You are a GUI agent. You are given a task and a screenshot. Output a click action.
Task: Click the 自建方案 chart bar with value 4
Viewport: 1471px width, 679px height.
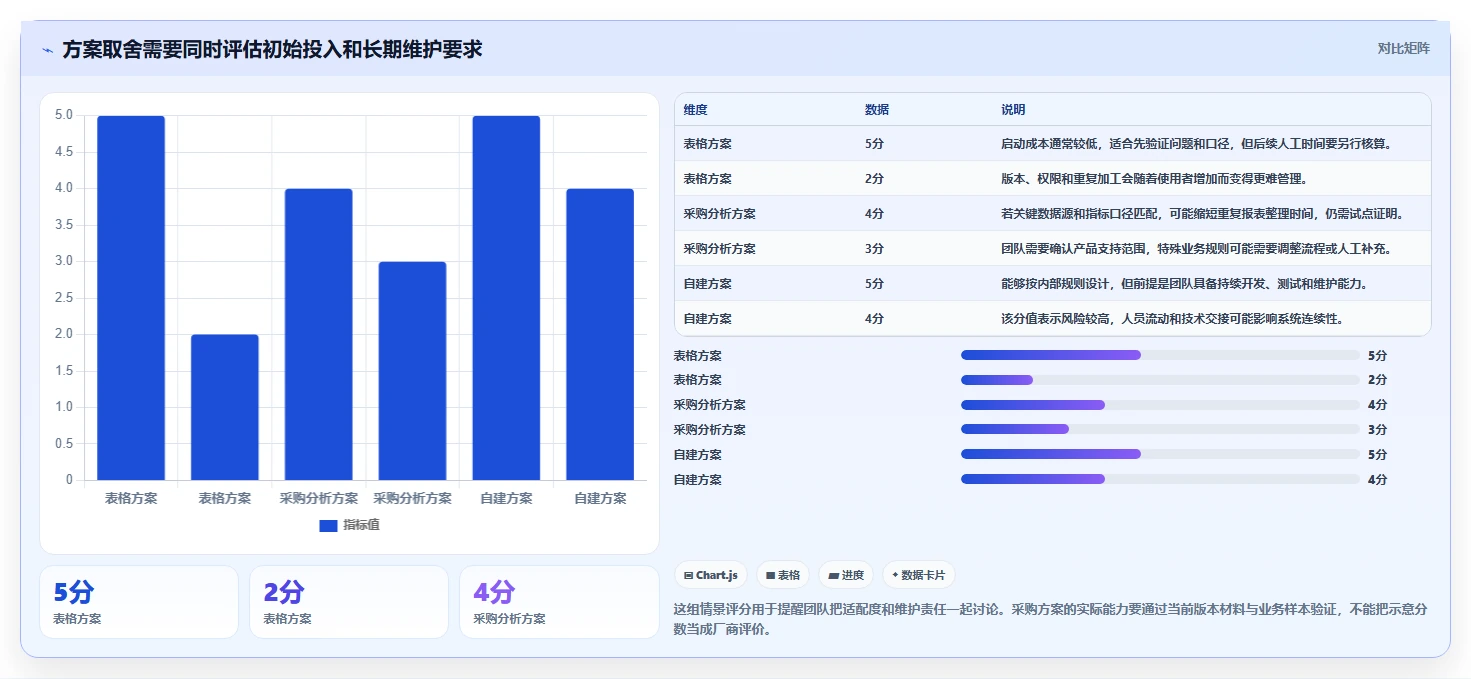click(x=600, y=334)
